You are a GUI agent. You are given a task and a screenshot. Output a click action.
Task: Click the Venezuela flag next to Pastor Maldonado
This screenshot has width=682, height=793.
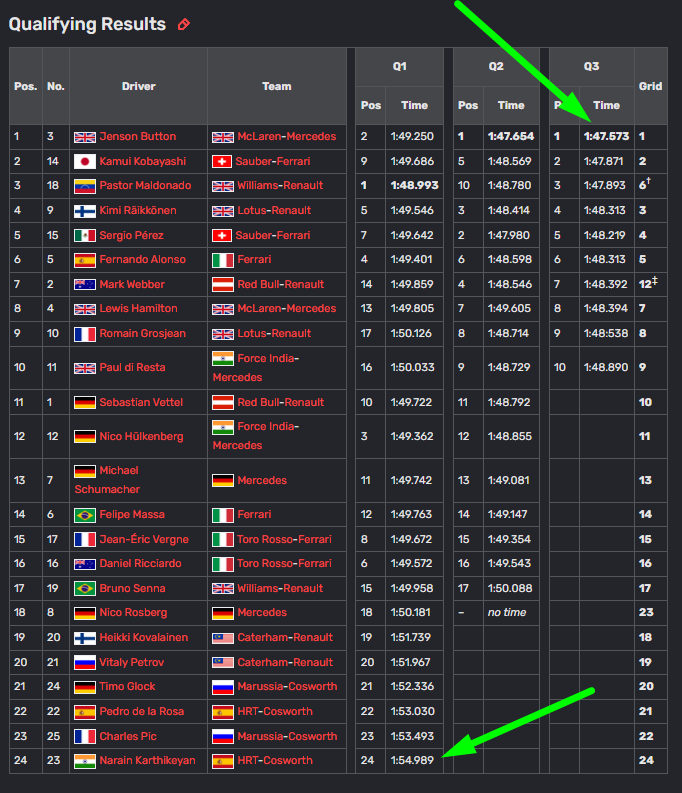point(84,186)
